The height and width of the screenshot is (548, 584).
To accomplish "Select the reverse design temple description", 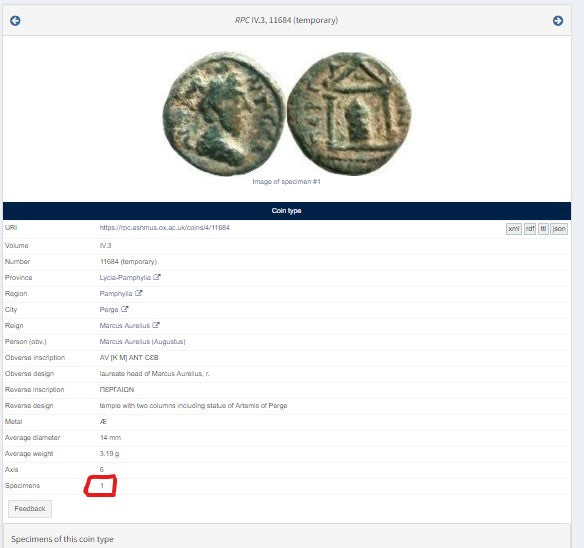I will click(193, 406).
